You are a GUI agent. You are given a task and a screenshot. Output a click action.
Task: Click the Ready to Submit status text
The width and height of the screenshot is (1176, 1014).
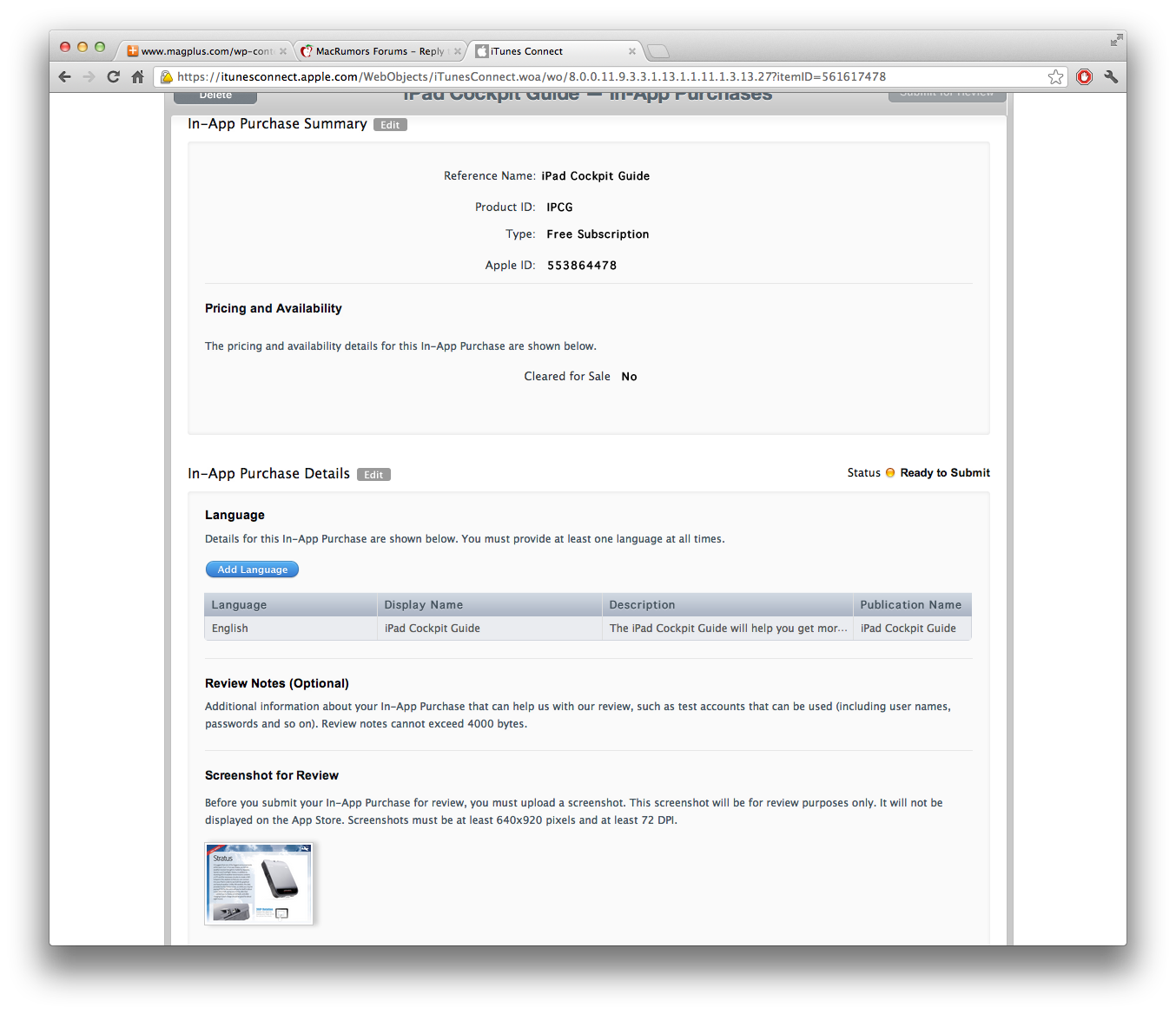click(945, 473)
